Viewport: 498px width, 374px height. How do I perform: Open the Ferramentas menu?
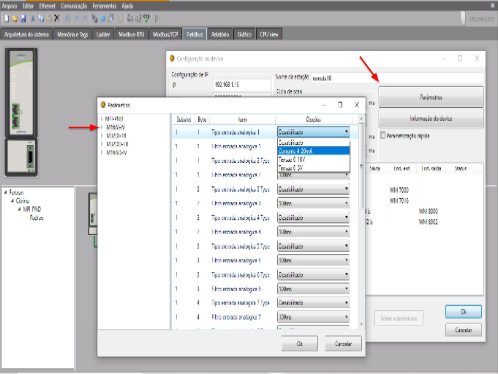coord(104,6)
